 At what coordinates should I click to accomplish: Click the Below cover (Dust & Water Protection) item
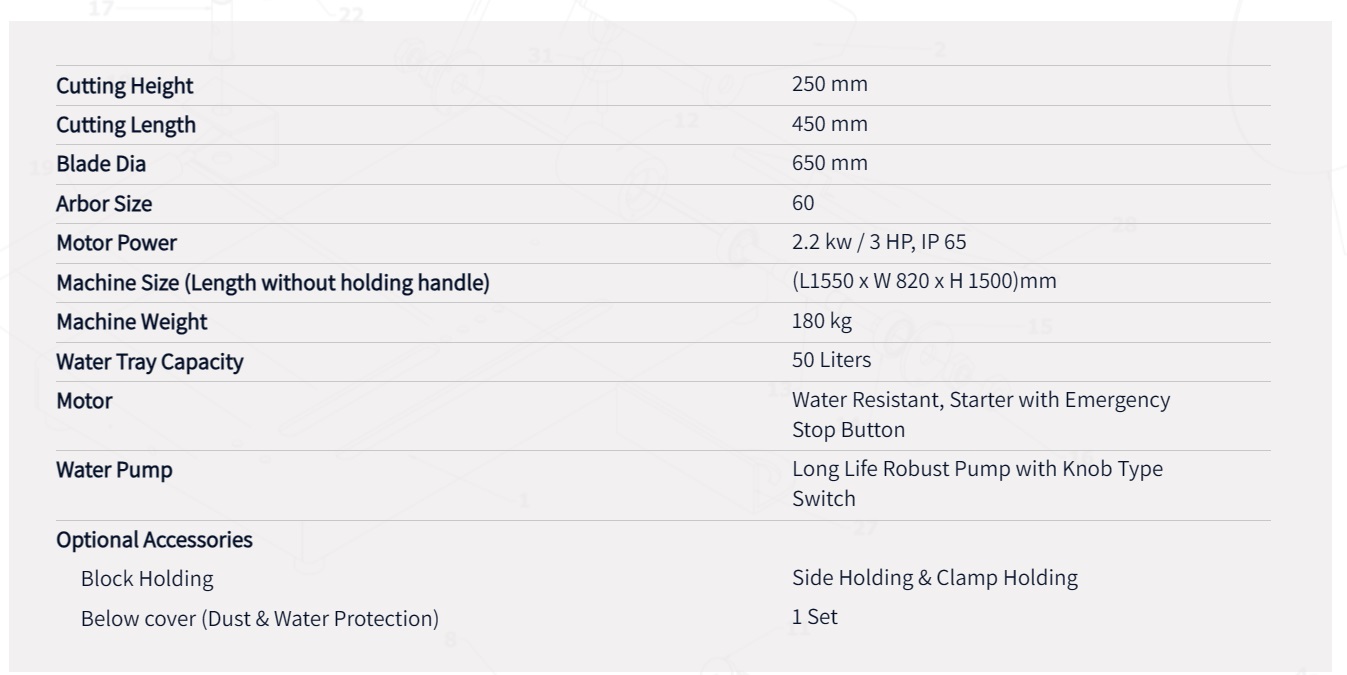point(260,619)
